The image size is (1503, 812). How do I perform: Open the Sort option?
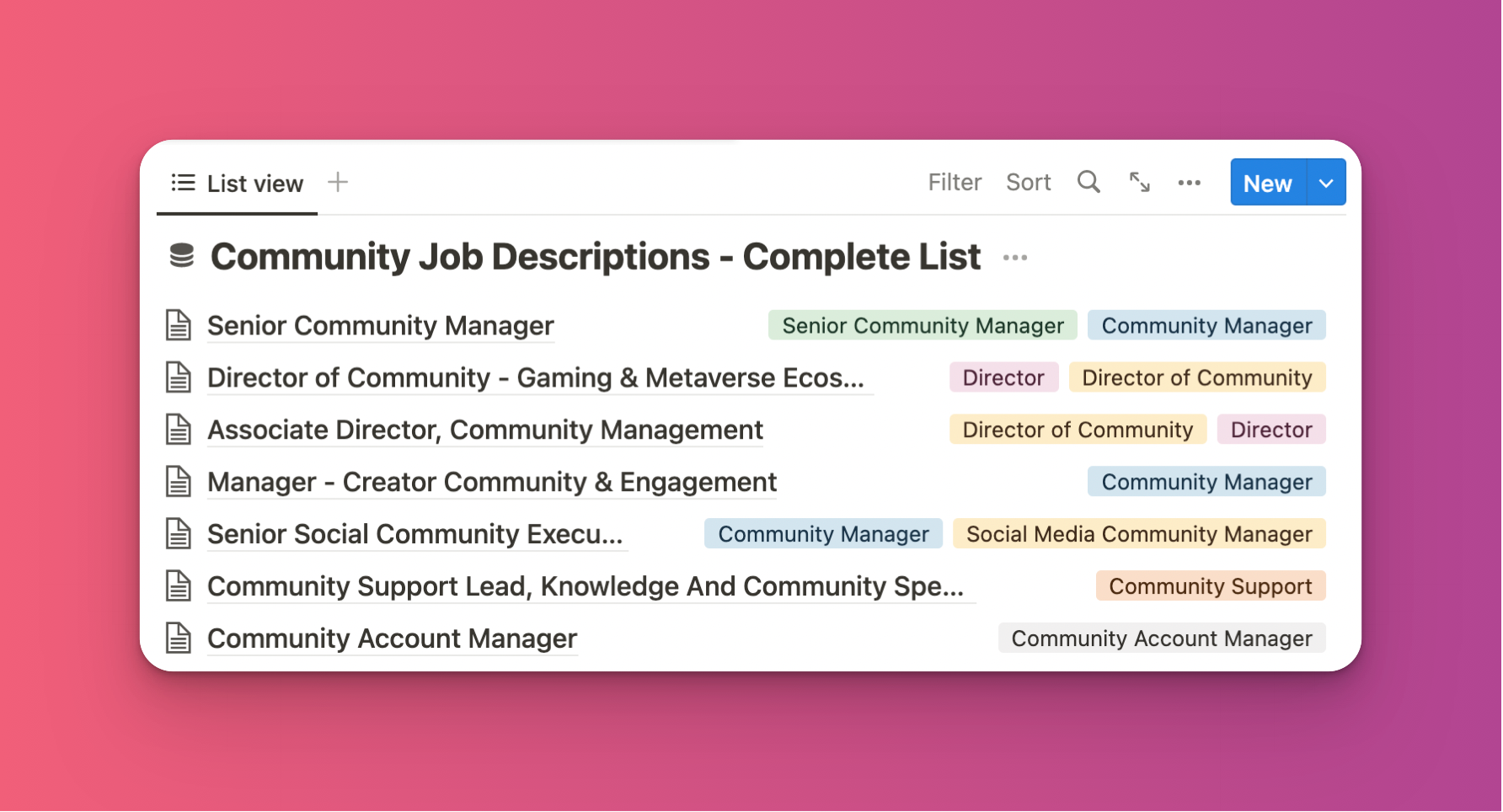coord(1028,183)
